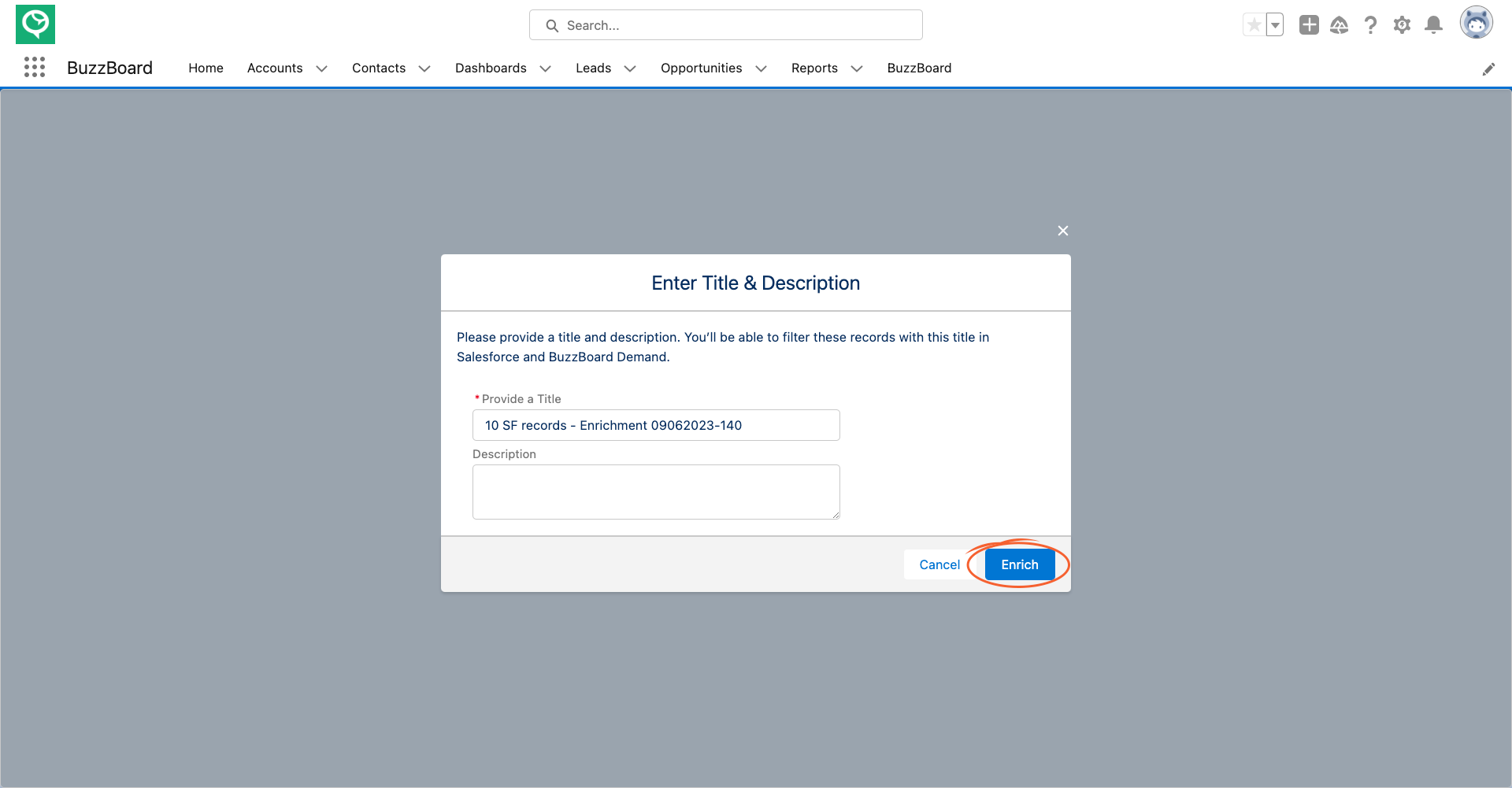Expand the Opportunities tab chevron
Image resolution: width=1512 pixels, height=788 pixels.
pyautogui.click(x=761, y=68)
